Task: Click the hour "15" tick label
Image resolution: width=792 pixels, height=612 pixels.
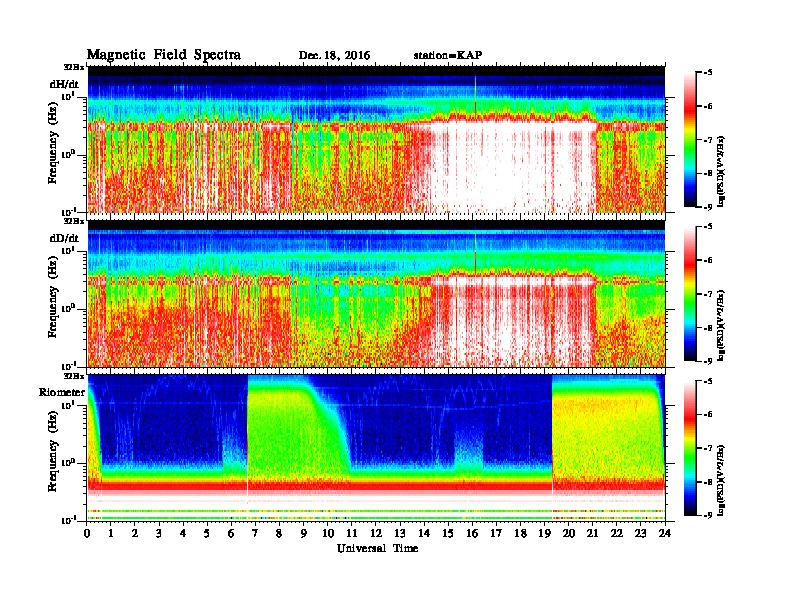Action: 448,533
